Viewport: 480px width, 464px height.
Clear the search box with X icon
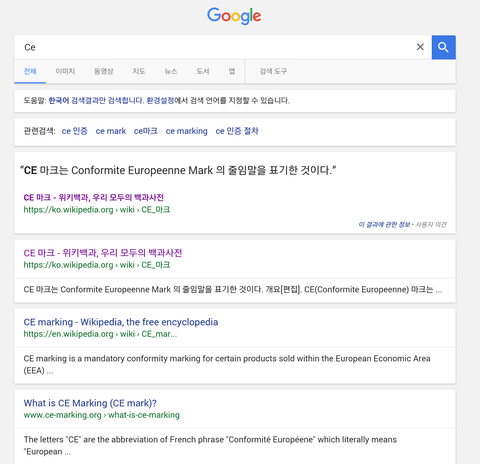pos(420,47)
